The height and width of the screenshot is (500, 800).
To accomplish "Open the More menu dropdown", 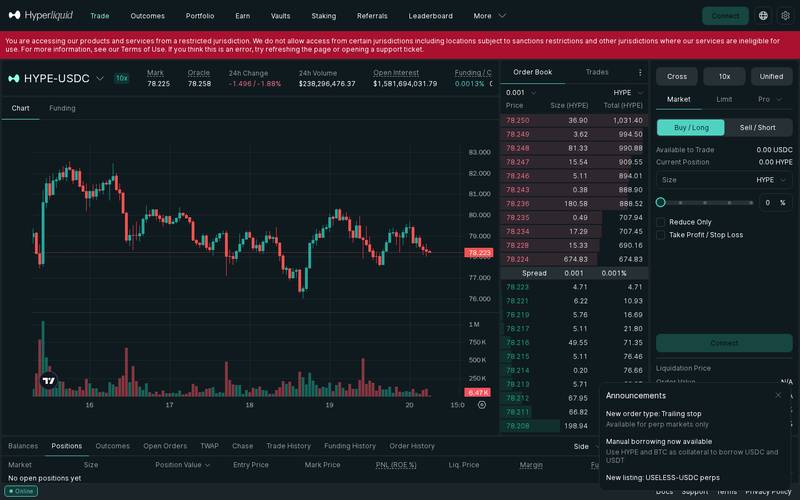I will tap(489, 16).
